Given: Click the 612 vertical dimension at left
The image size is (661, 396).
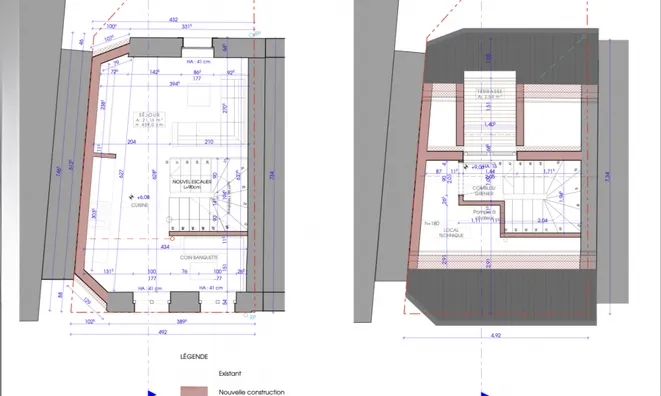Looking at the screenshot, I should [71, 165].
